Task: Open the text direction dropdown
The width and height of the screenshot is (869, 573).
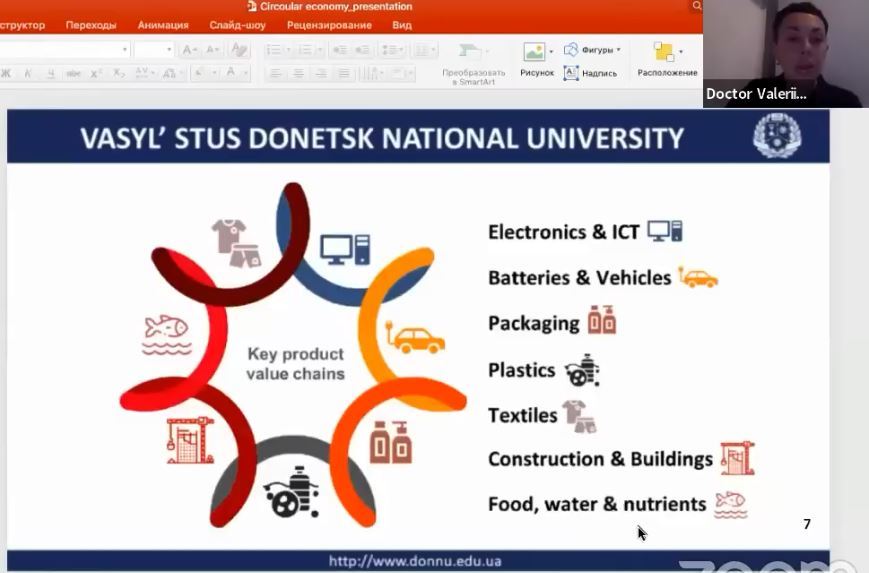Action: pyautogui.click(x=372, y=73)
